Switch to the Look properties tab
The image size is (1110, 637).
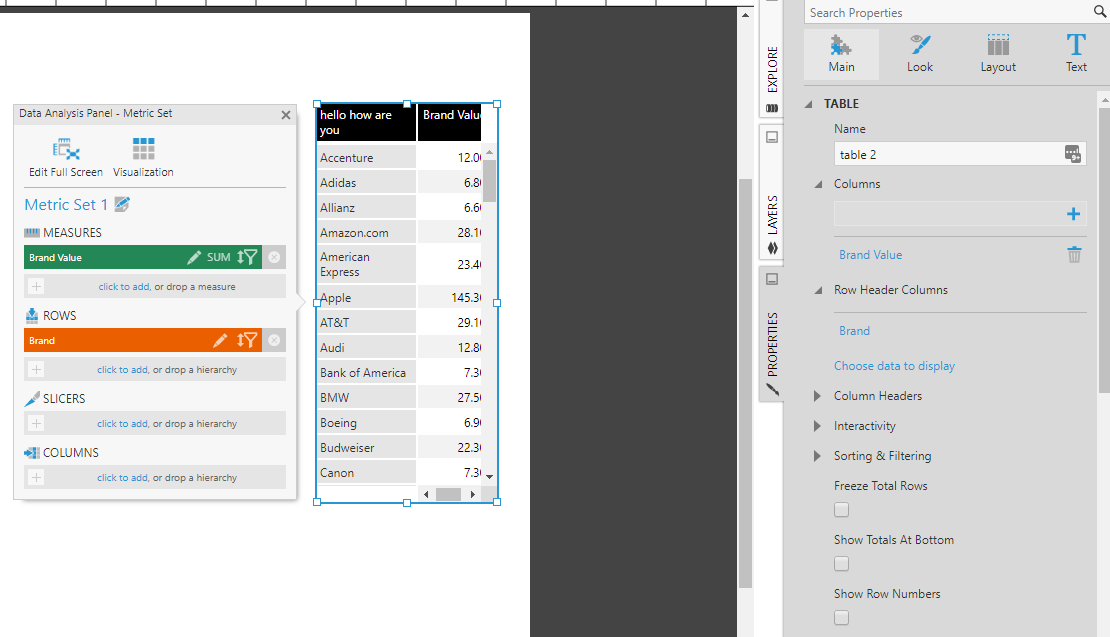(x=920, y=54)
